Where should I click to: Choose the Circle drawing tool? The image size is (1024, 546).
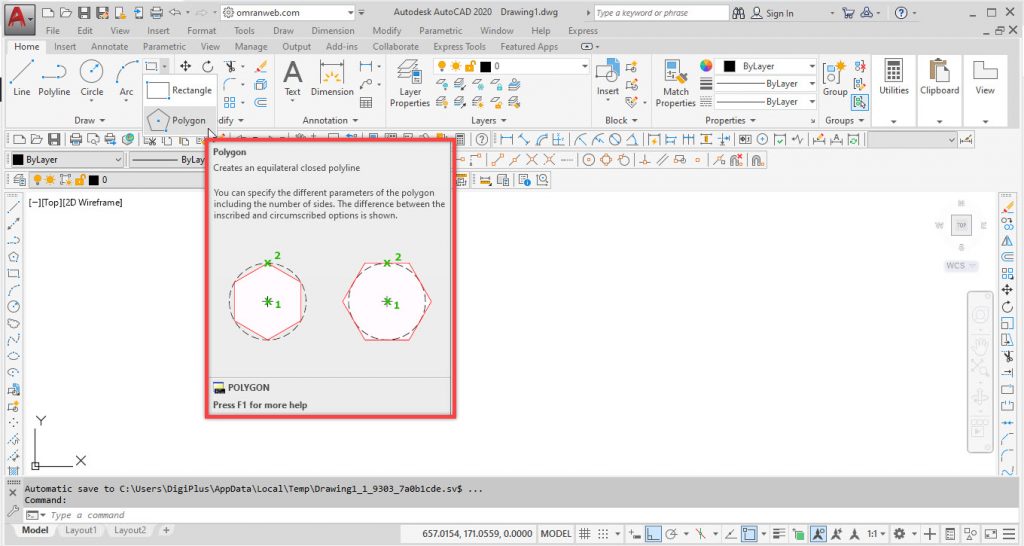coord(91,77)
